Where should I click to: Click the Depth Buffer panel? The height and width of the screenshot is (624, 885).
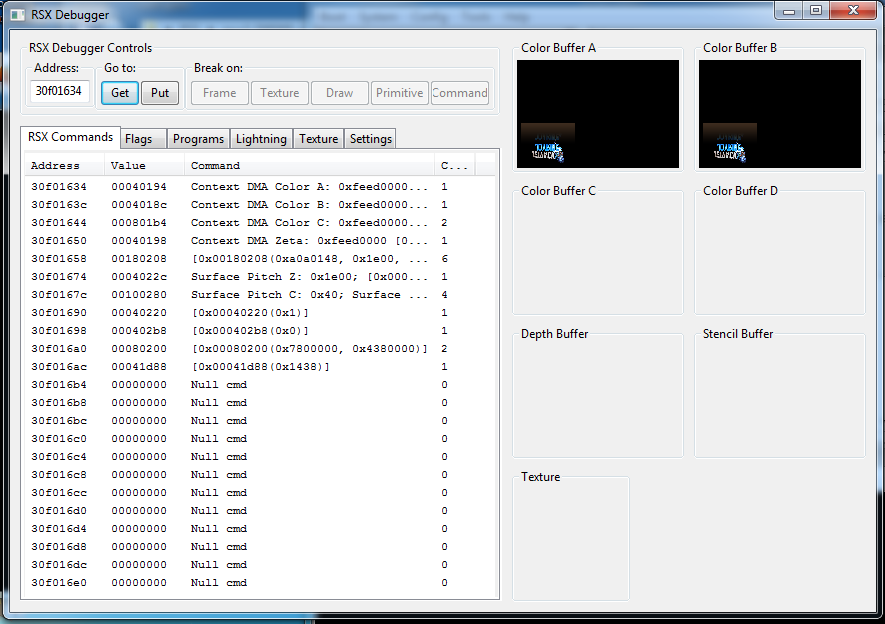[x=598, y=397]
